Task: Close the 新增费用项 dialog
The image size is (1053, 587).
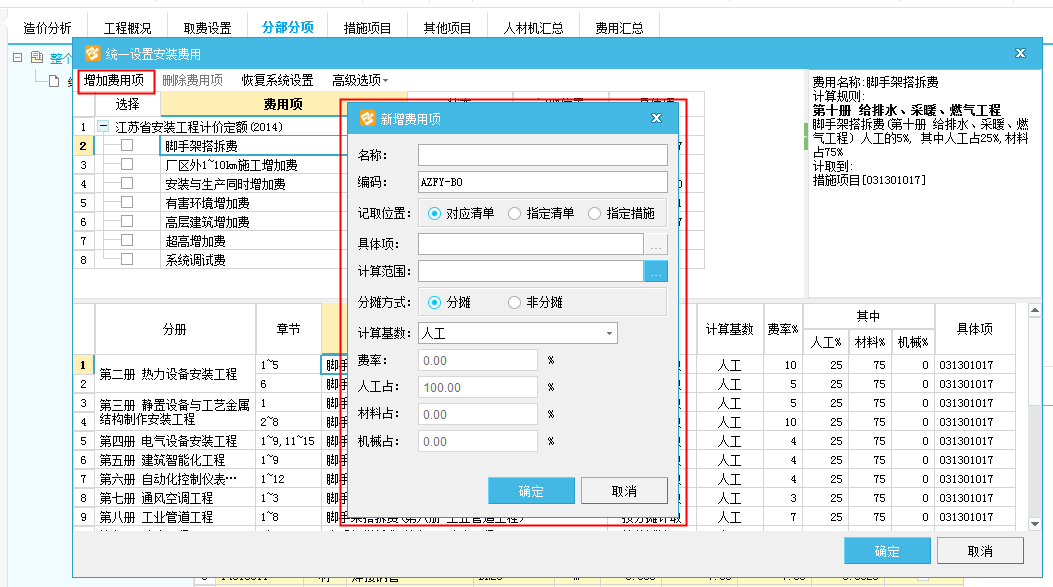Action: coord(657,118)
